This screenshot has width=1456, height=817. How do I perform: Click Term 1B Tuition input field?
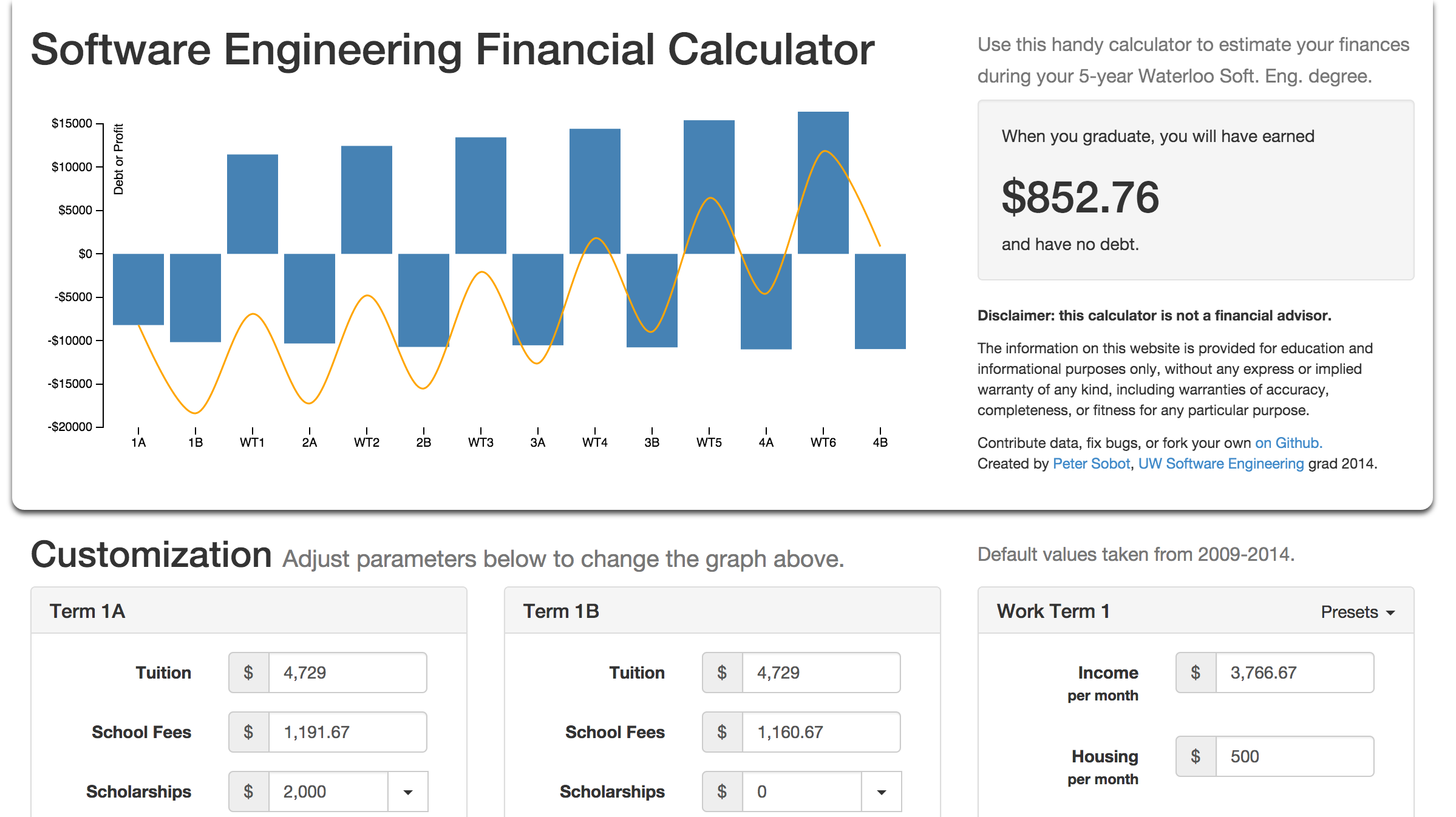(821, 673)
